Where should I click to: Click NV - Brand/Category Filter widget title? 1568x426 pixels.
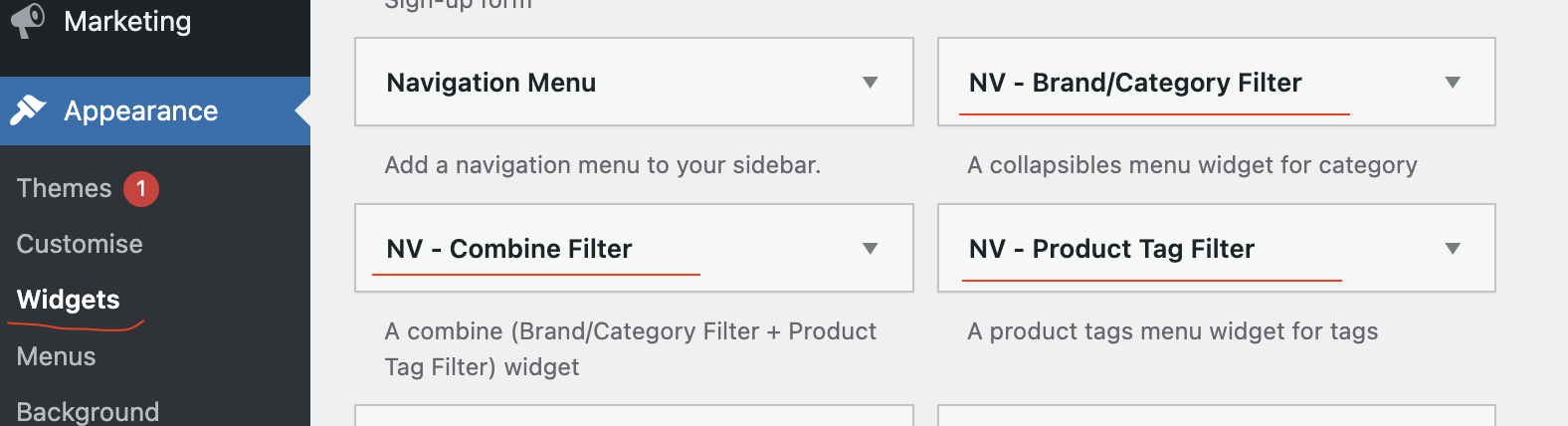(1135, 83)
